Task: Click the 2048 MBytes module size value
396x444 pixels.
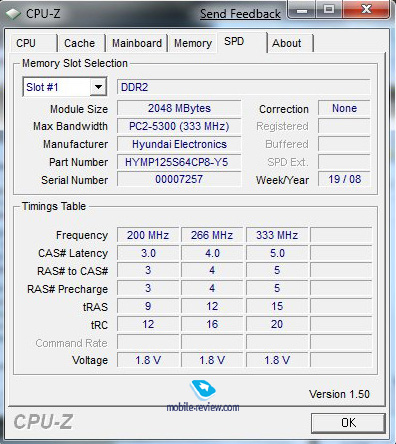Action: pyautogui.click(x=179, y=108)
